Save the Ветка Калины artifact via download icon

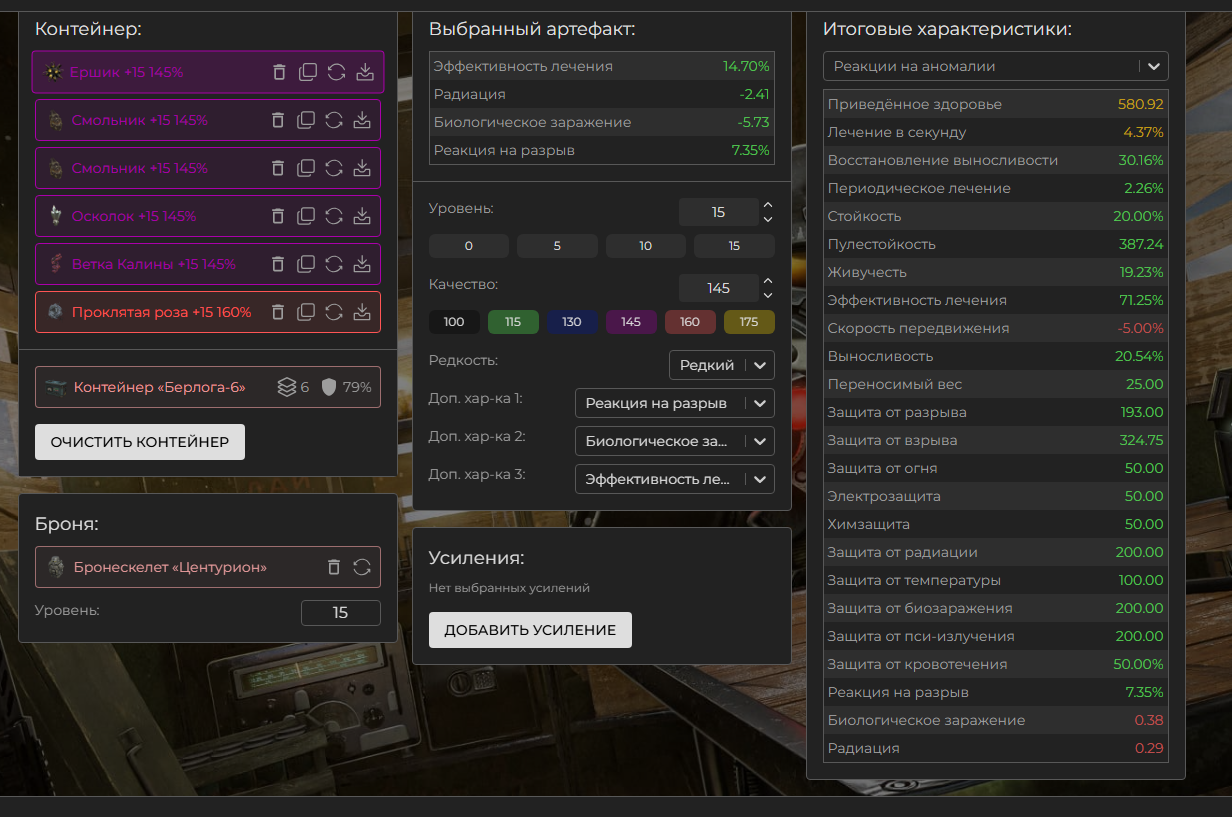pyautogui.click(x=362, y=264)
